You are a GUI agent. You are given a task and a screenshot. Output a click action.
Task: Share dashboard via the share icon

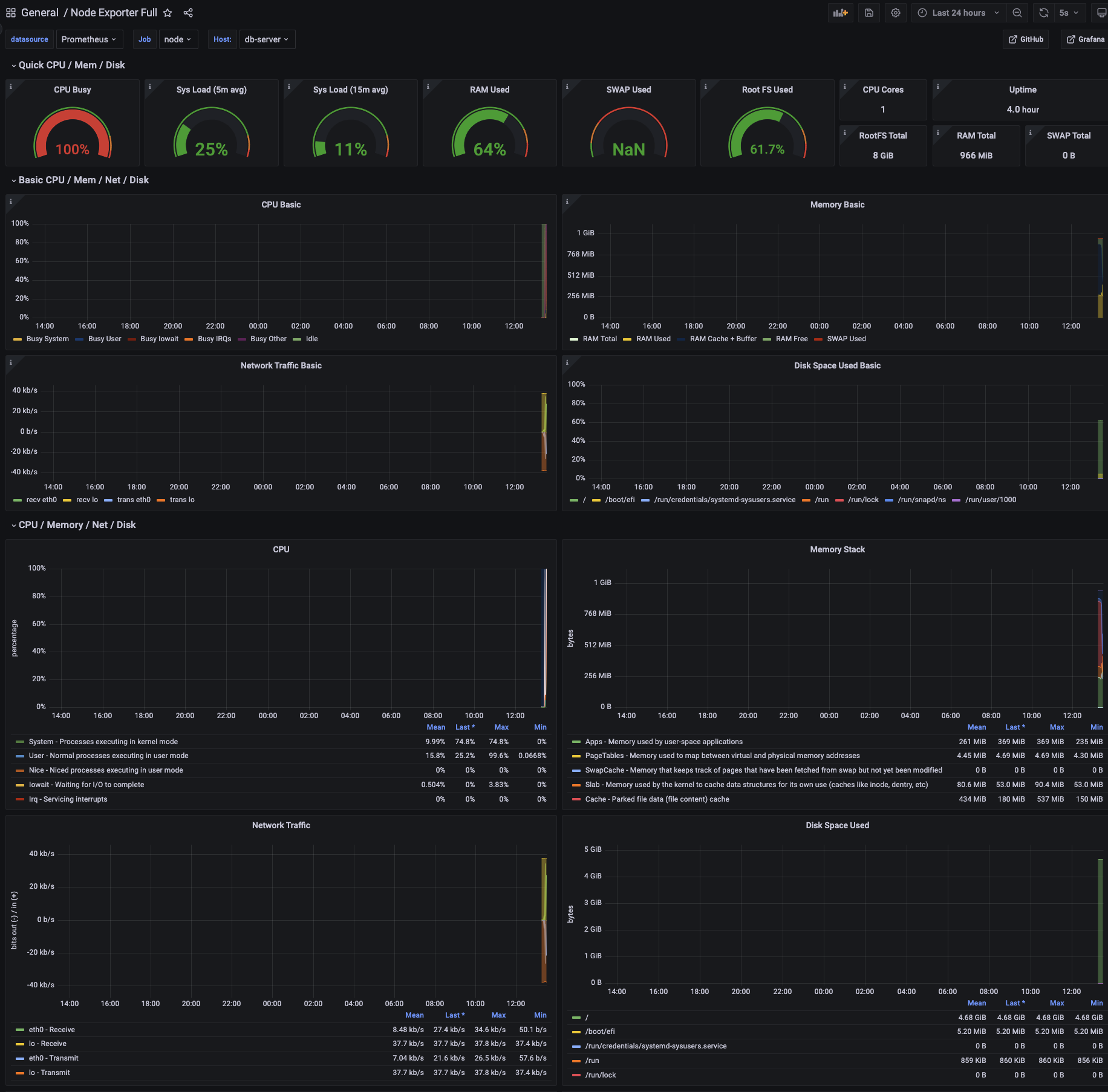(188, 13)
